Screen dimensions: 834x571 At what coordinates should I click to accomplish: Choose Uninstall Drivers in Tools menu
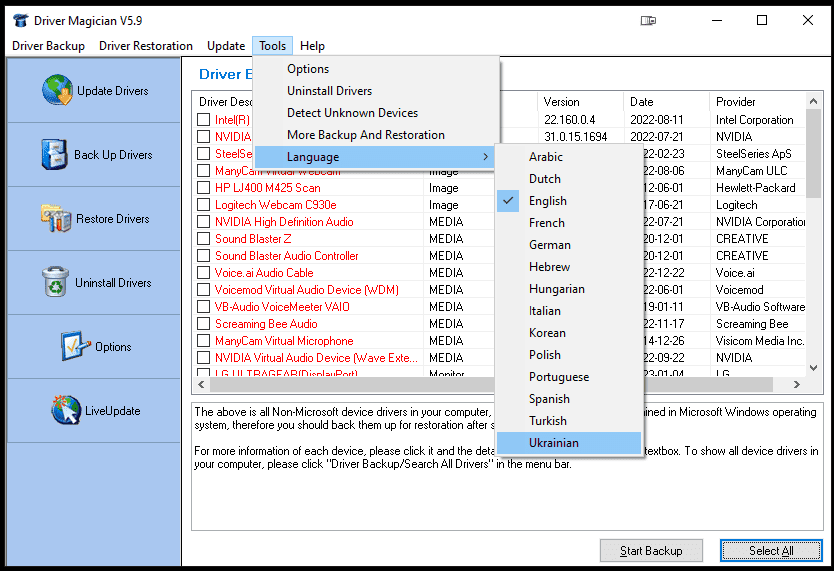376,91
